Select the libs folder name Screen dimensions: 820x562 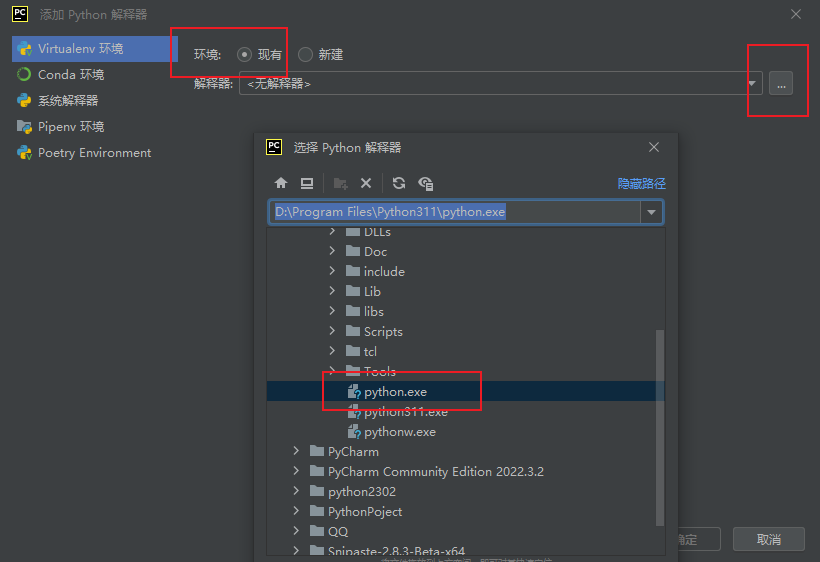point(374,312)
